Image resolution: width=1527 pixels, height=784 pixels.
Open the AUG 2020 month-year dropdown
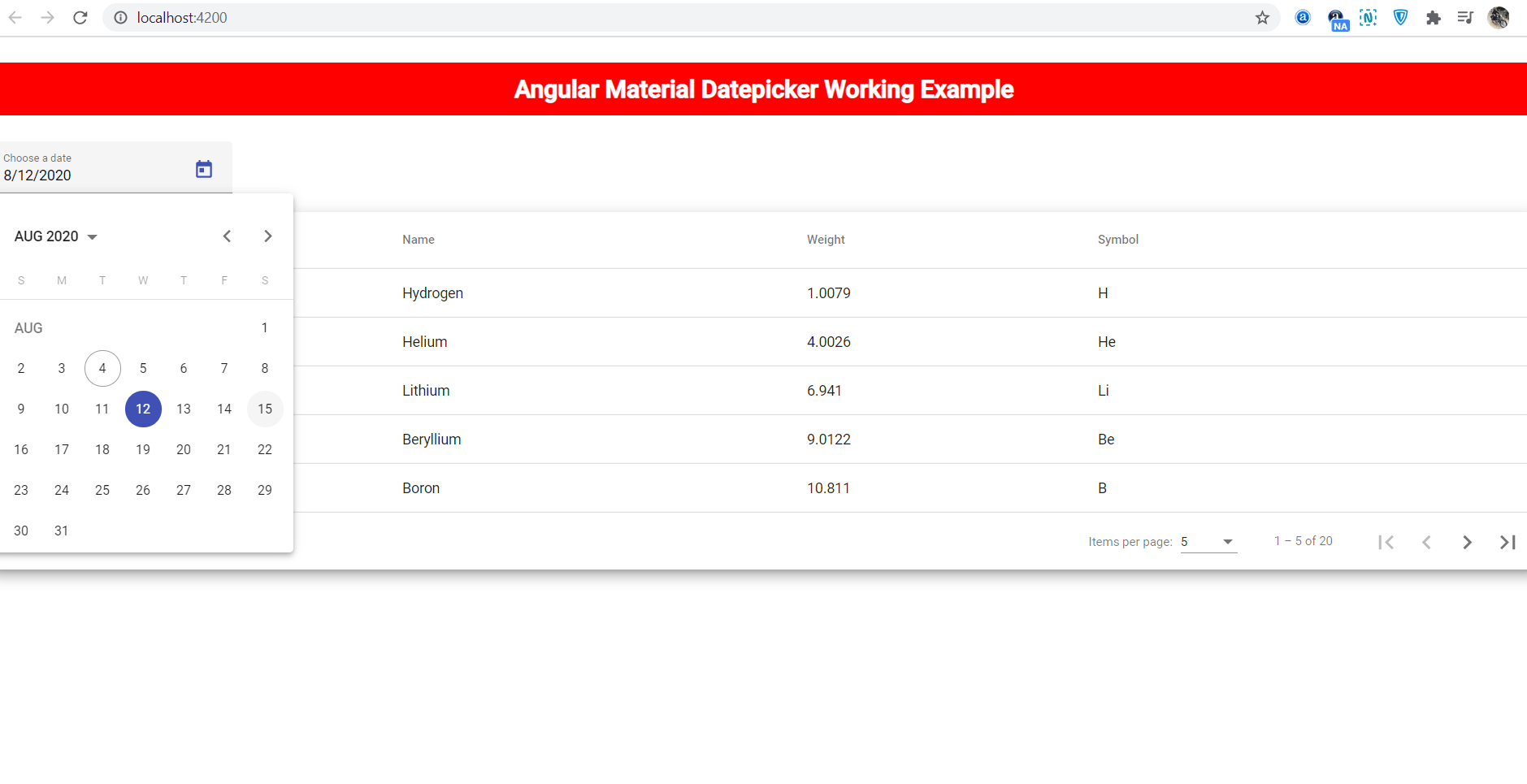click(55, 236)
